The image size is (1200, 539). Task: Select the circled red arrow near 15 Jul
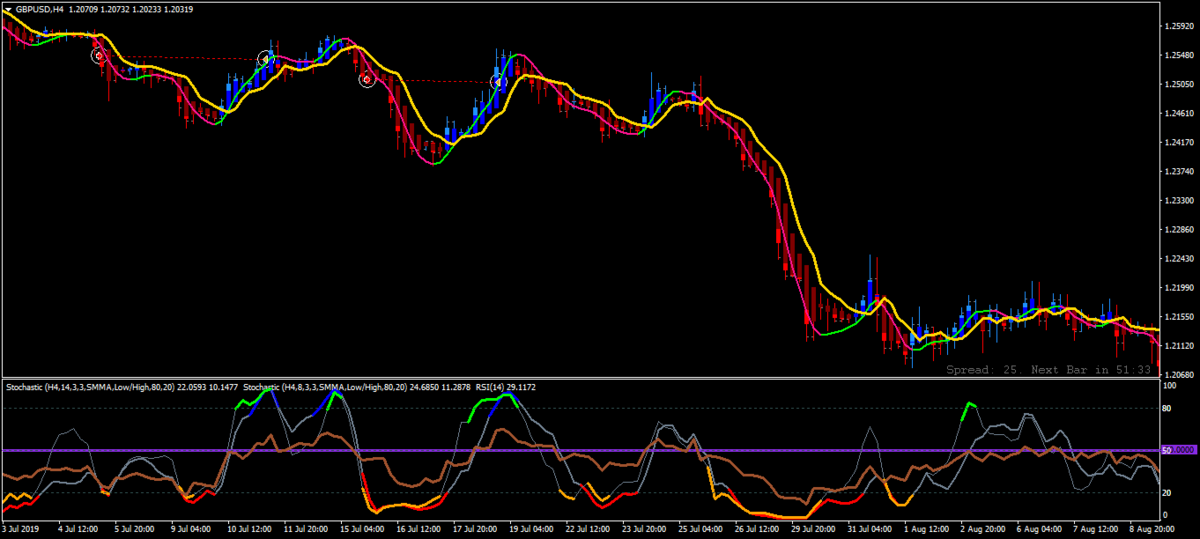coord(367,78)
